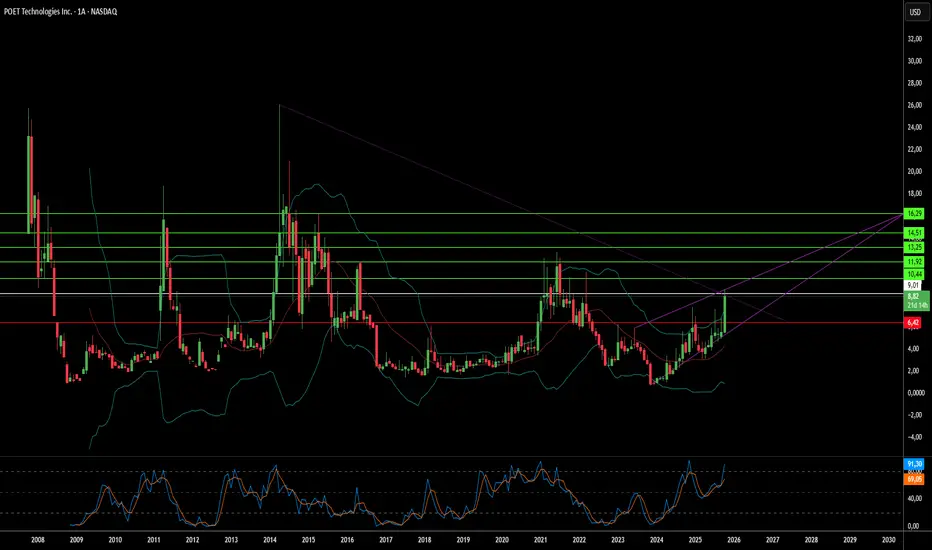Click the 2029 year on time axis
Image resolution: width=932 pixels, height=550 pixels.
tap(850, 540)
